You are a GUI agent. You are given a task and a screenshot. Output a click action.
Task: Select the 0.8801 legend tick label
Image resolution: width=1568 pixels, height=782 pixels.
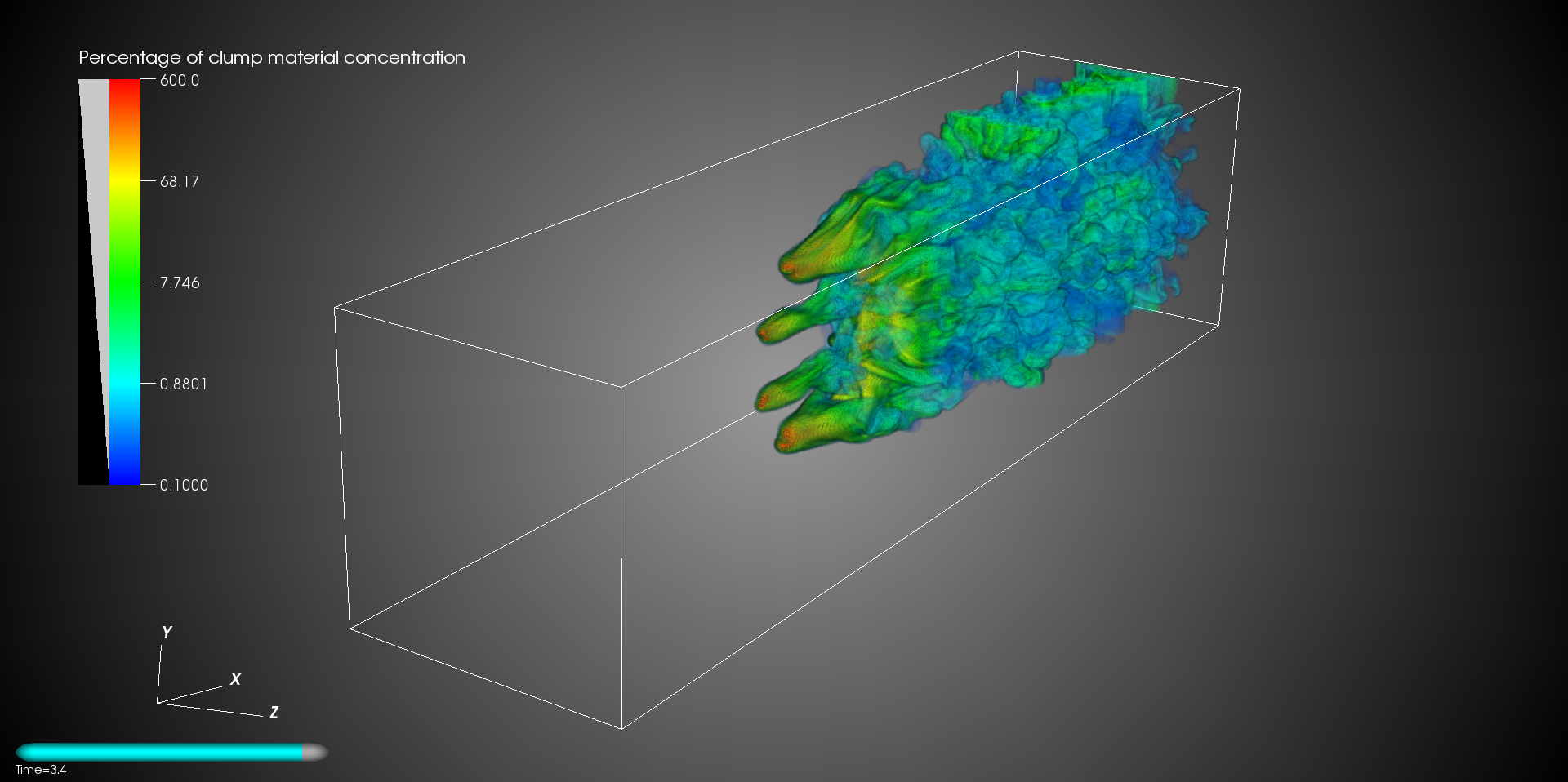(x=183, y=384)
